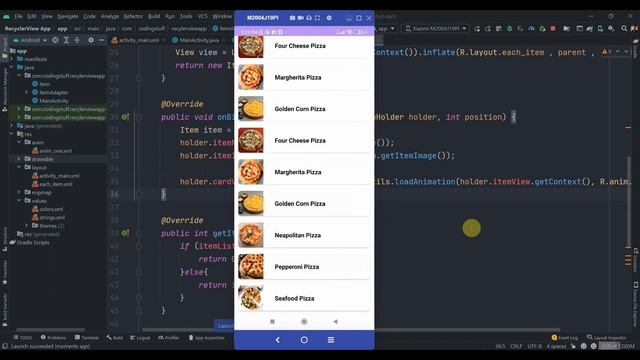Tap the Seafood Pizza thumbnail image
This screenshot has height=360, width=640.
coord(251,298)
